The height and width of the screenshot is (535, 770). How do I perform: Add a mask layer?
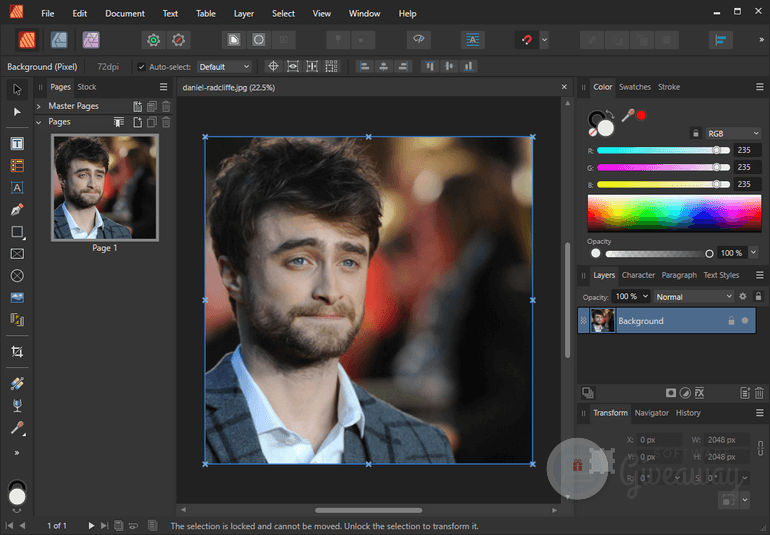[671, 393]
